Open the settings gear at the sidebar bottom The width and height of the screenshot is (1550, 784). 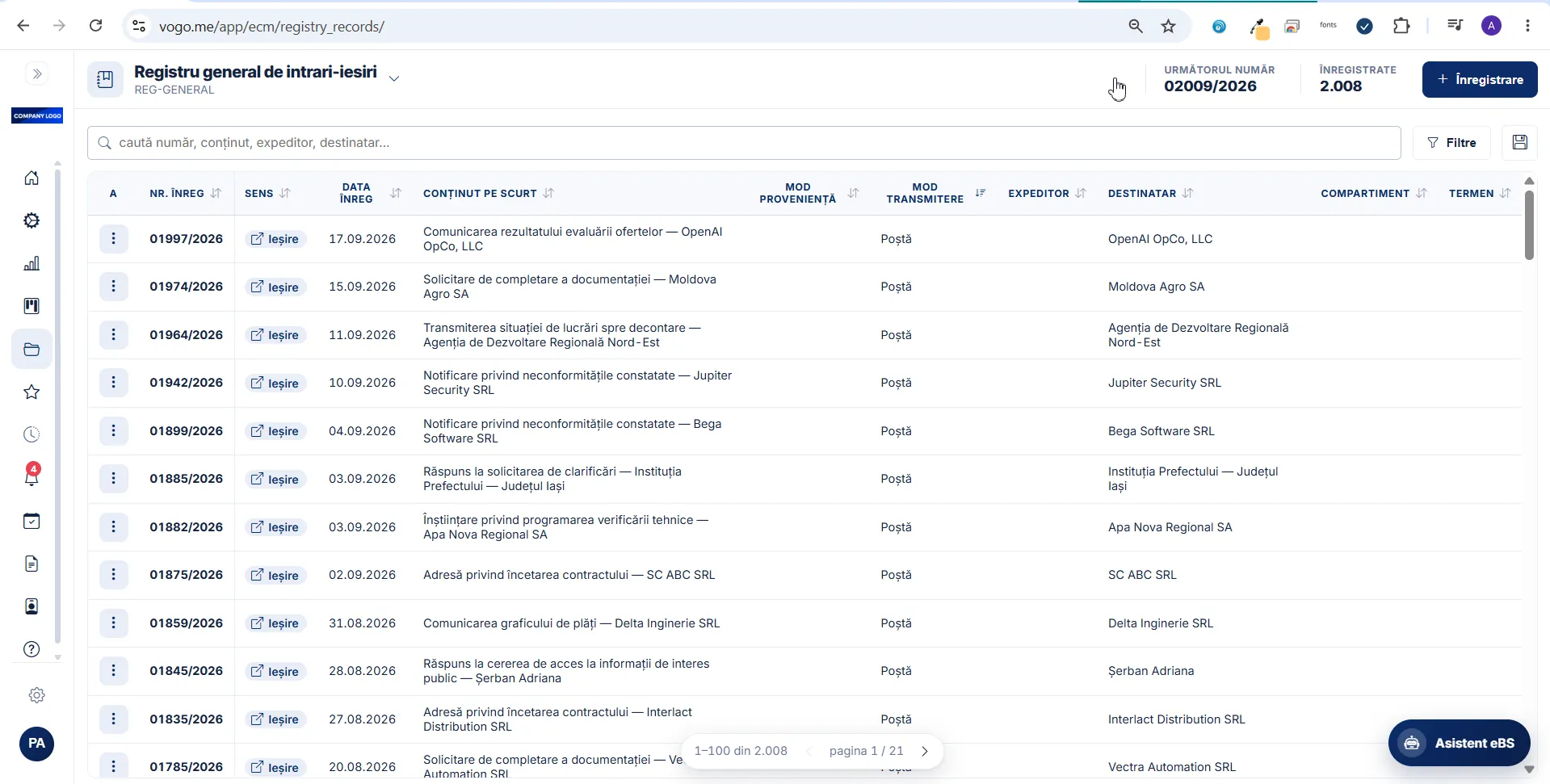pyautogui.click(x=36, y=695)
